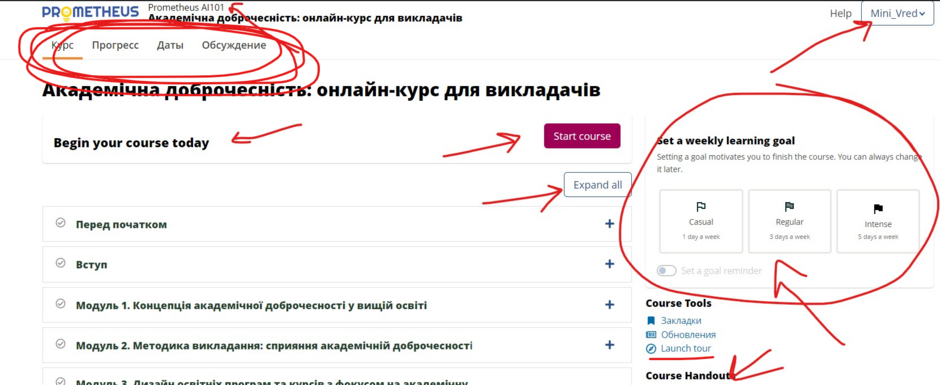The height and width of the screenshot is (385, 940).
Task: Expand Модуль 1 section with plus
Action: point(610,305)
